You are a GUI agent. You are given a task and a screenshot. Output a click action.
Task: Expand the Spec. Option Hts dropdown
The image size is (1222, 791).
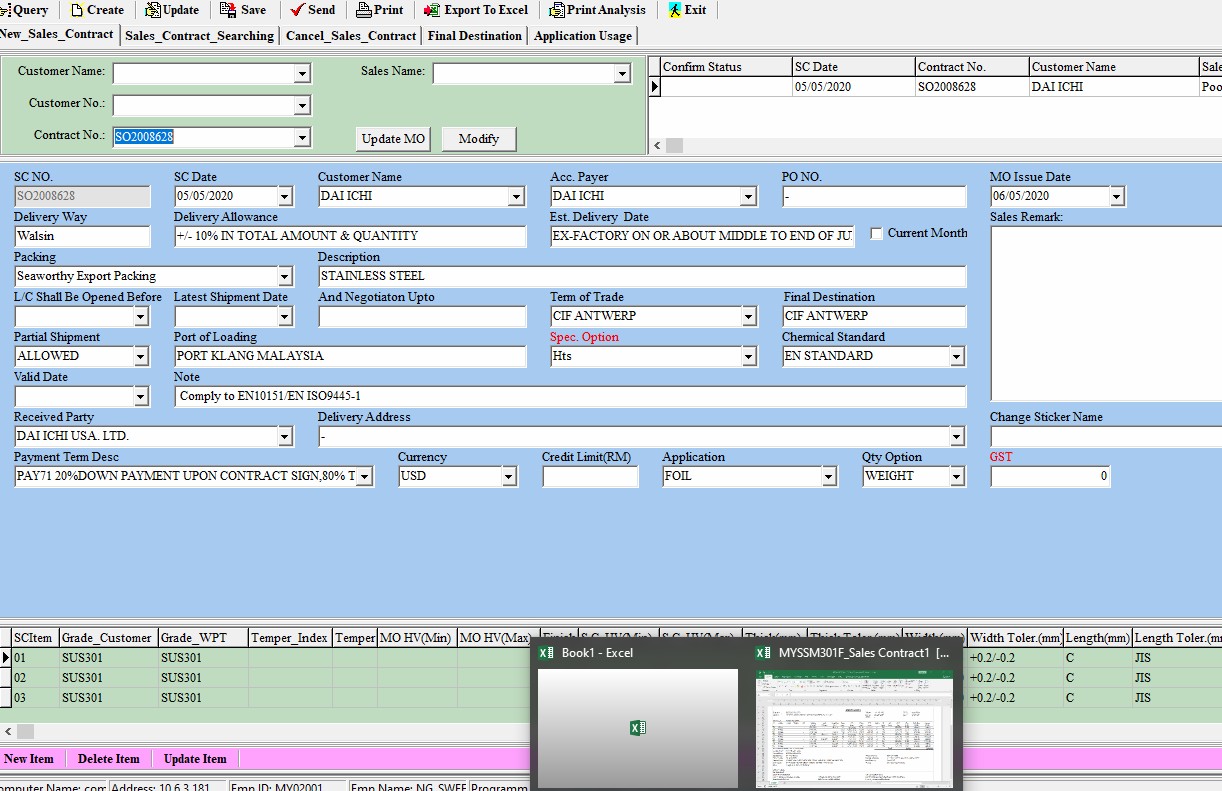[x=749, y=357]
